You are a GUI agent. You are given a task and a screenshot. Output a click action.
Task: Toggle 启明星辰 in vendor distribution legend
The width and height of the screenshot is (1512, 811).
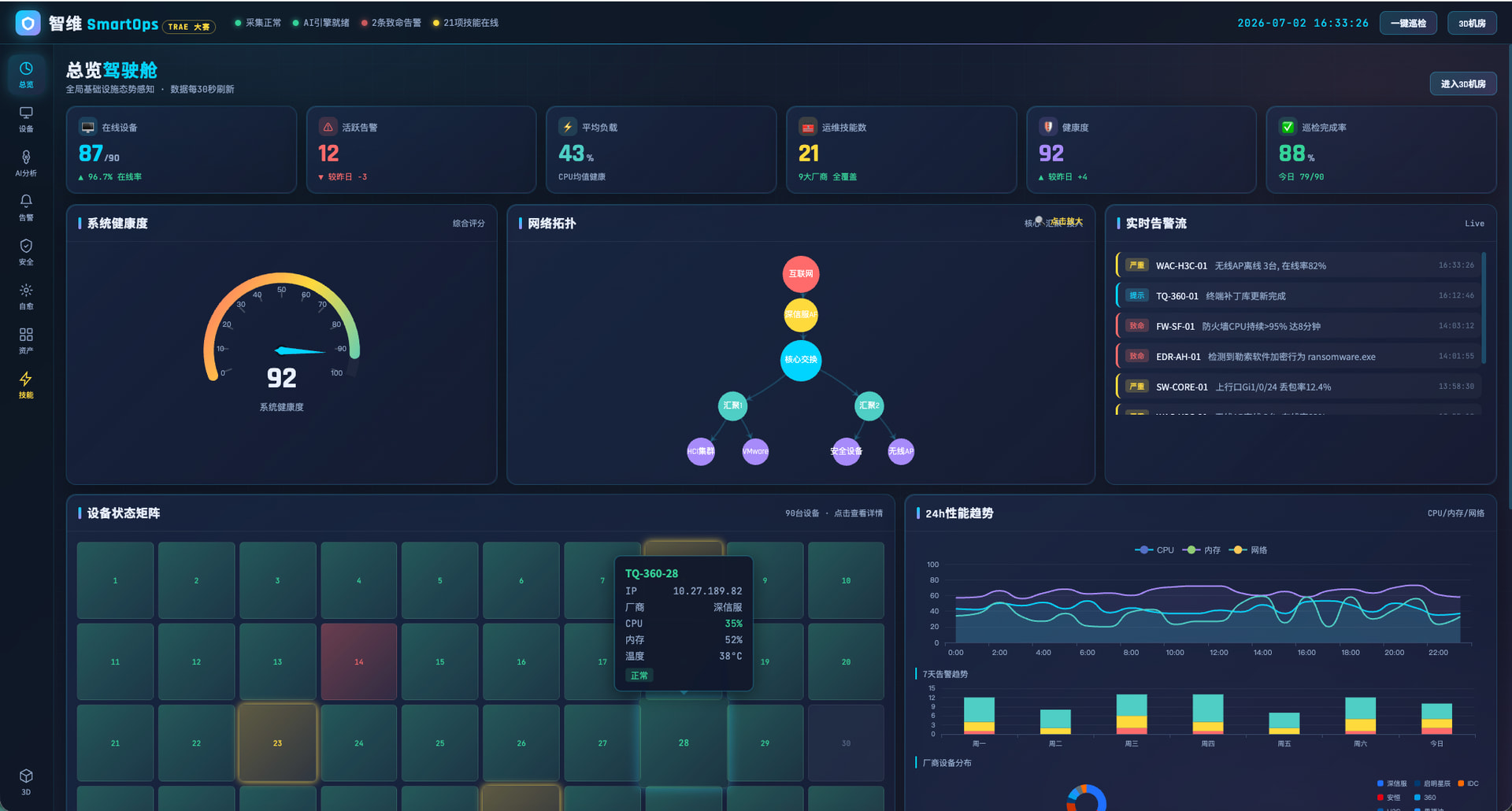point(1432,783)
